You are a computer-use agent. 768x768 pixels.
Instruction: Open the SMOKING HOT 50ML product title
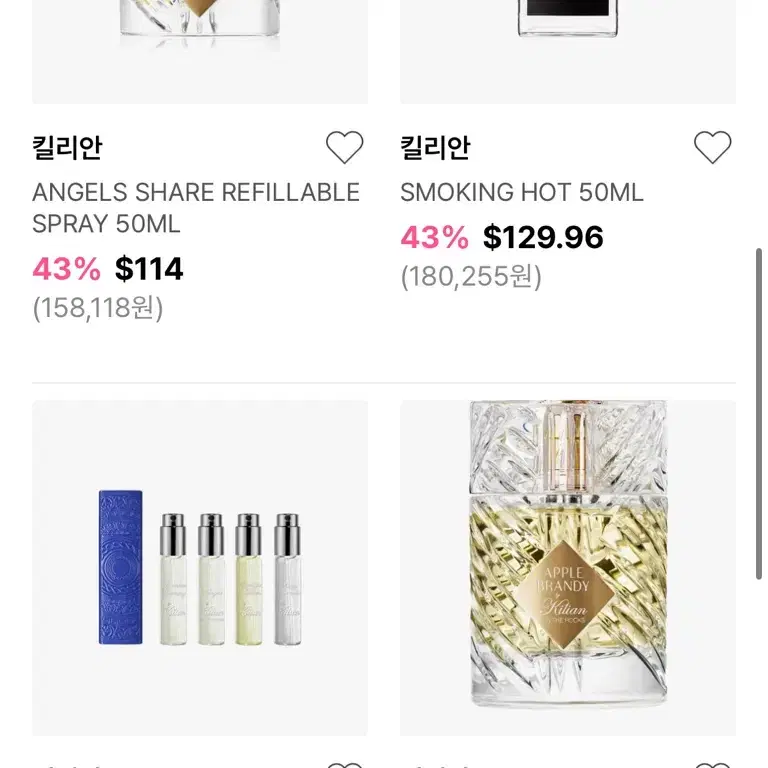click(522, 192)
